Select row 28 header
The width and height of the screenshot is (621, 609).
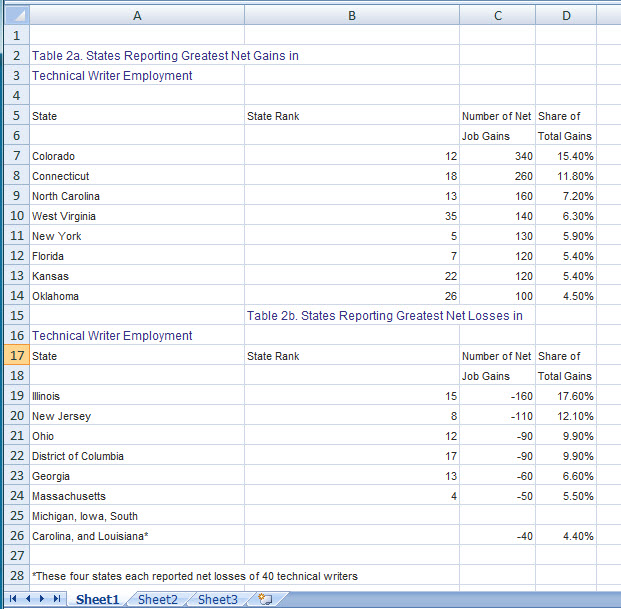tap(17, 575)
